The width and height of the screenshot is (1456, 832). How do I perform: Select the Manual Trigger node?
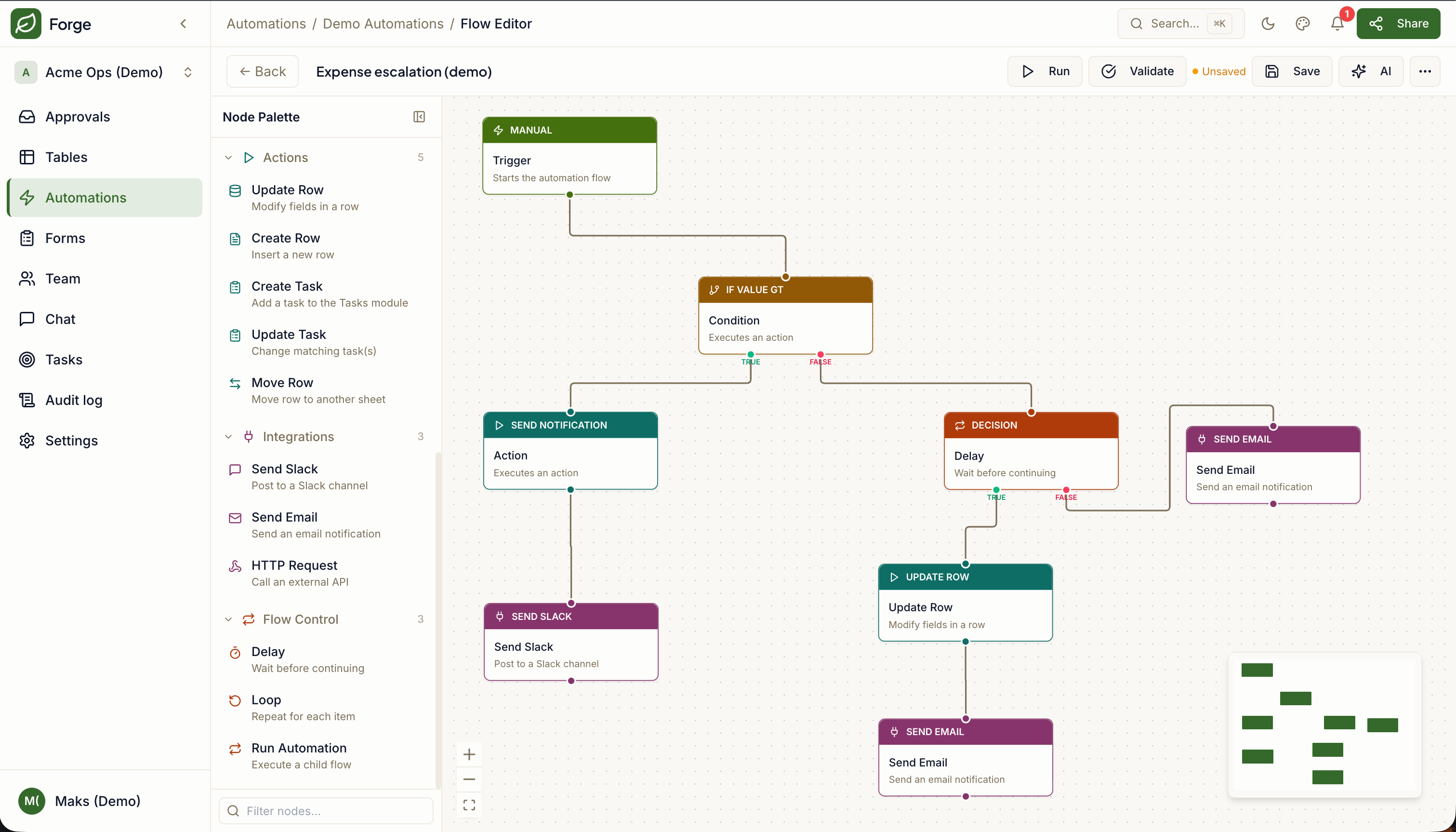pos(569,155)
